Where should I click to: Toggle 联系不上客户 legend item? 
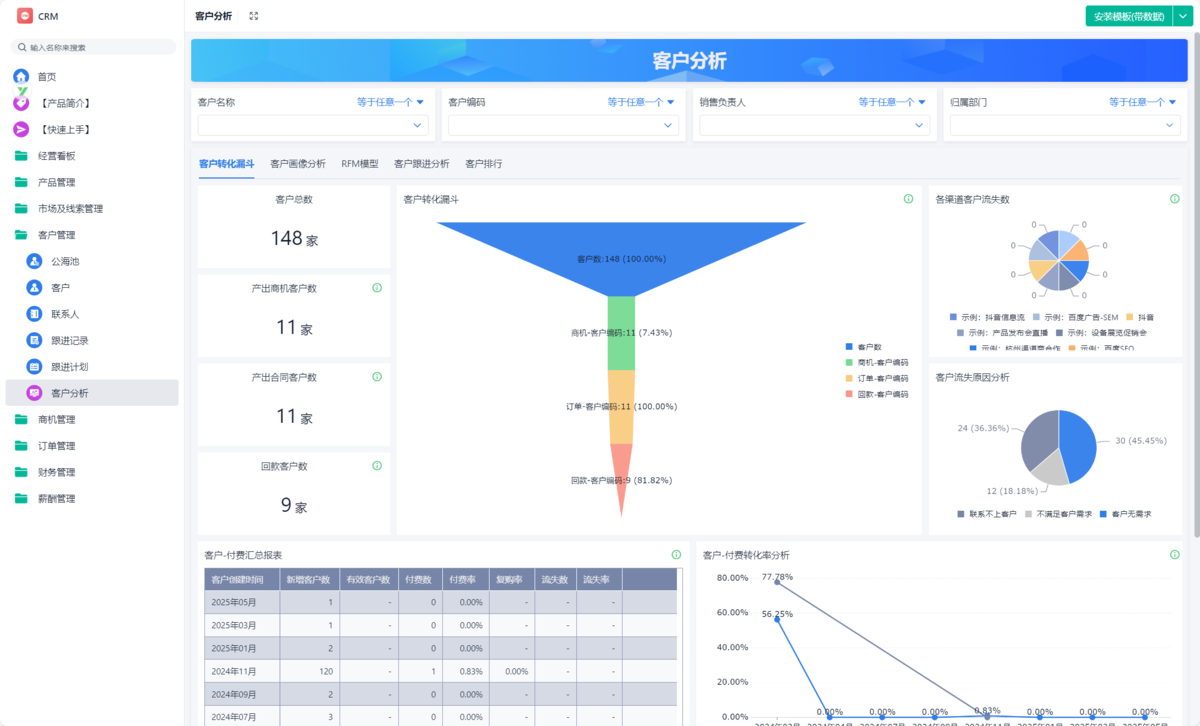pyautogui.click(x=987, y=514)
